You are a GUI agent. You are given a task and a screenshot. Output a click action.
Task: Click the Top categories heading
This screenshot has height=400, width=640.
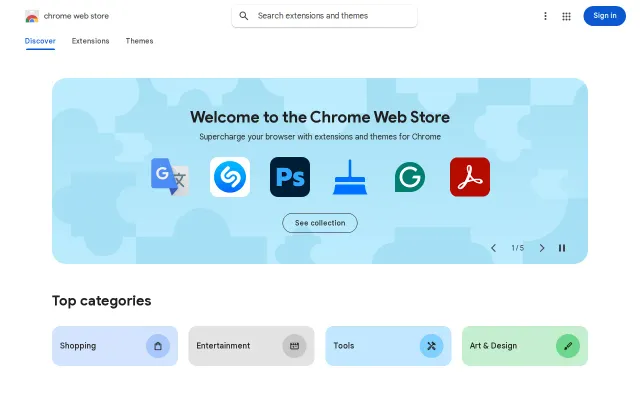(x=102, y=301)
